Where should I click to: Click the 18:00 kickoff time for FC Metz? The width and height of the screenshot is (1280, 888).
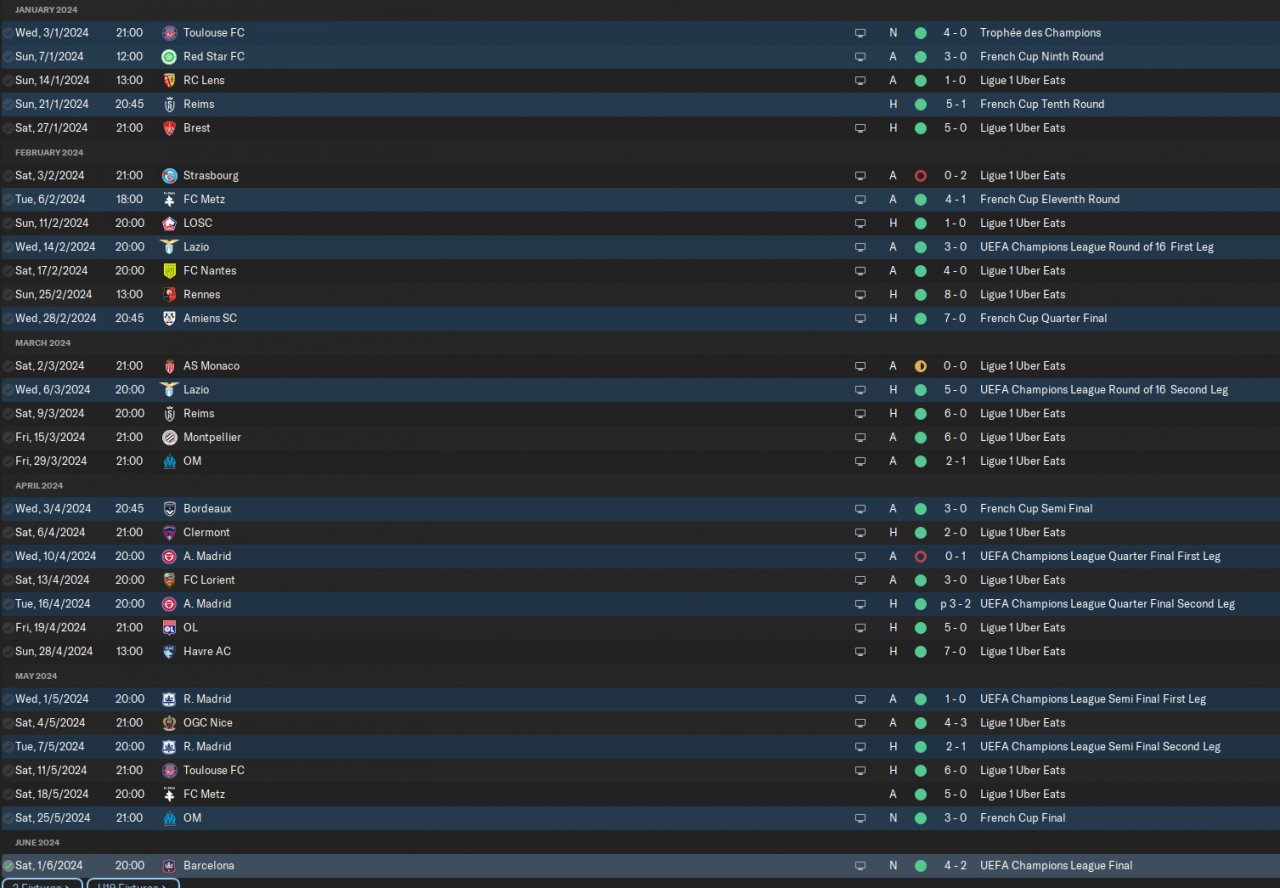tap(130, 200)
